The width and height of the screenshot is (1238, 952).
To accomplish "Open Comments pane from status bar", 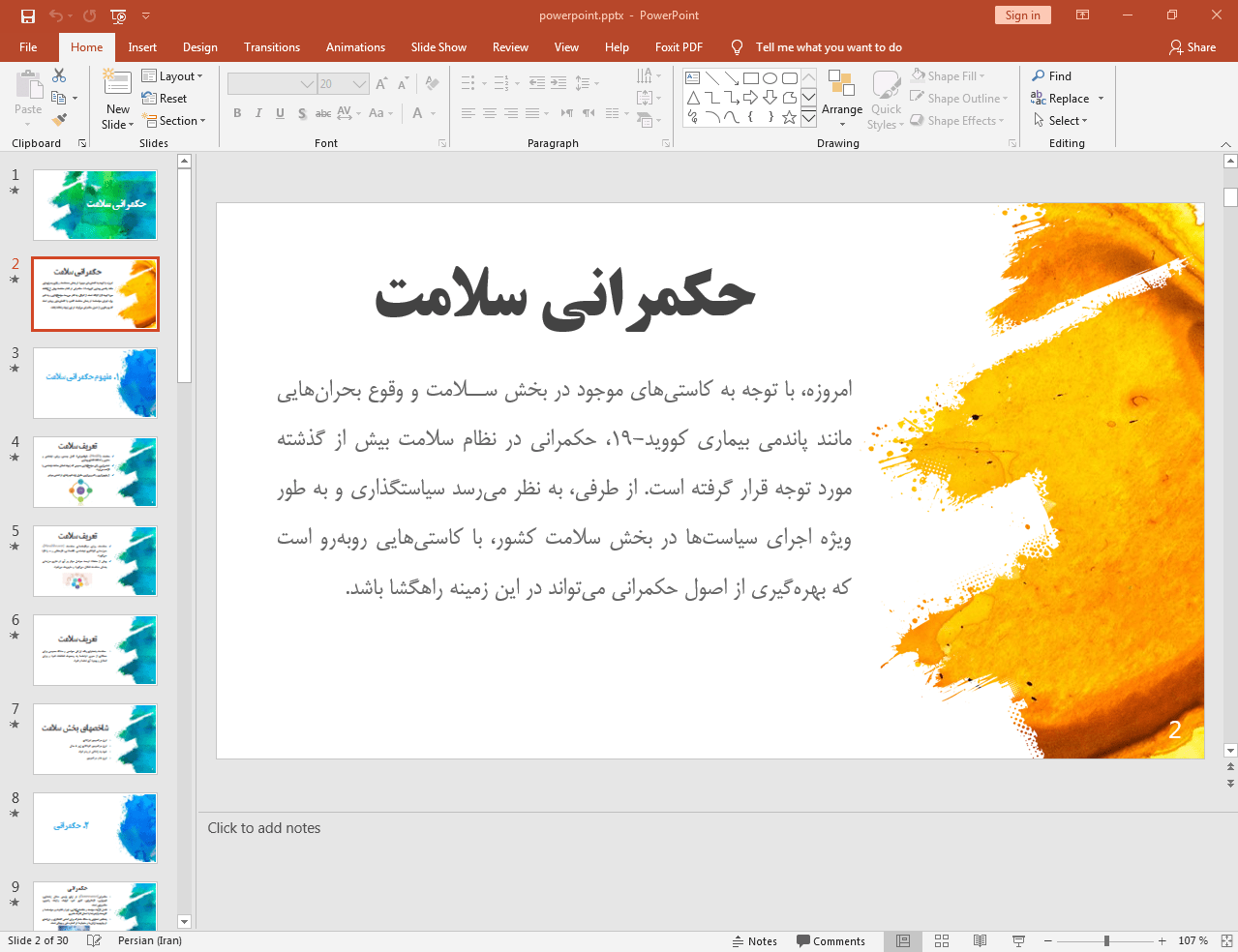I will click(830, 941).
